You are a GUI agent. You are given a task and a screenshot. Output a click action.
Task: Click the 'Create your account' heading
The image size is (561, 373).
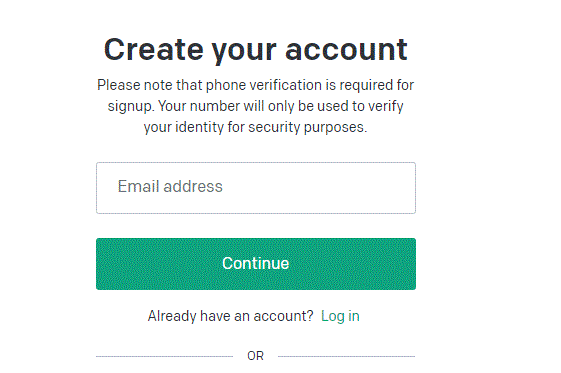pyautogui.click(x=255, y=50)
